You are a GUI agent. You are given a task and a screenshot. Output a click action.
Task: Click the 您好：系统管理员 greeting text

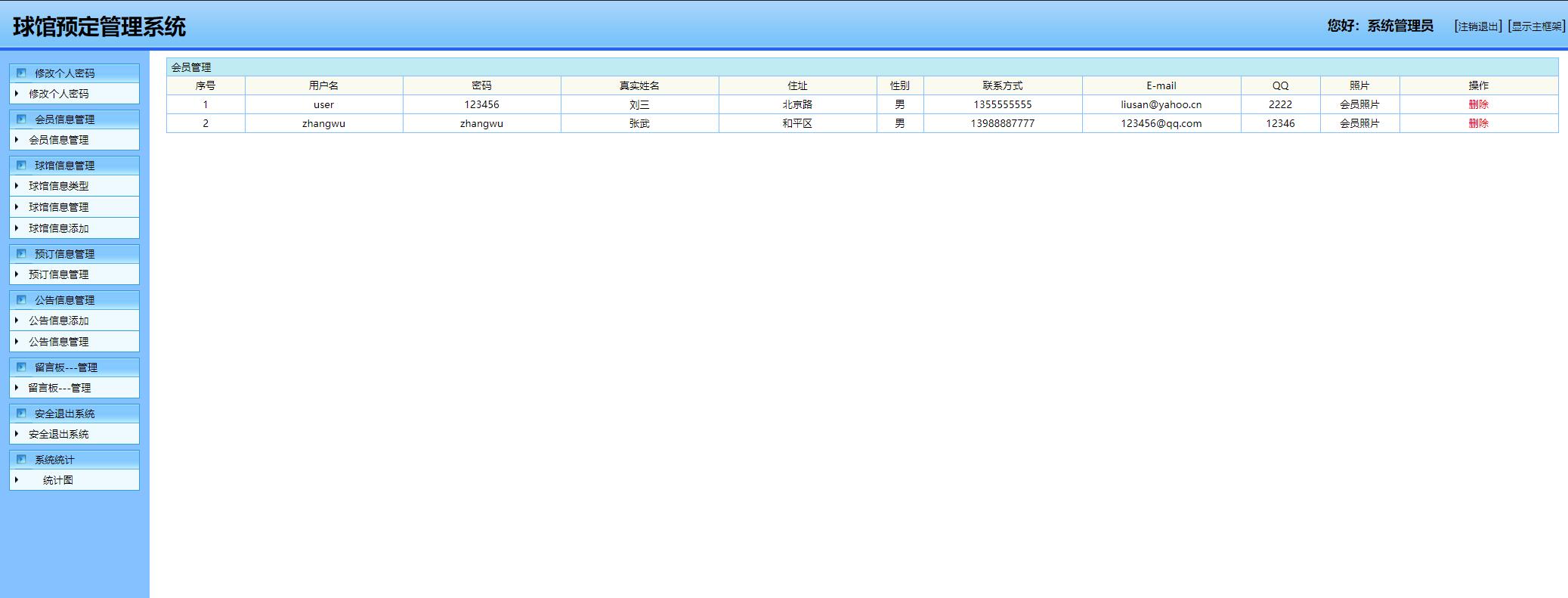click(1380, 26)
